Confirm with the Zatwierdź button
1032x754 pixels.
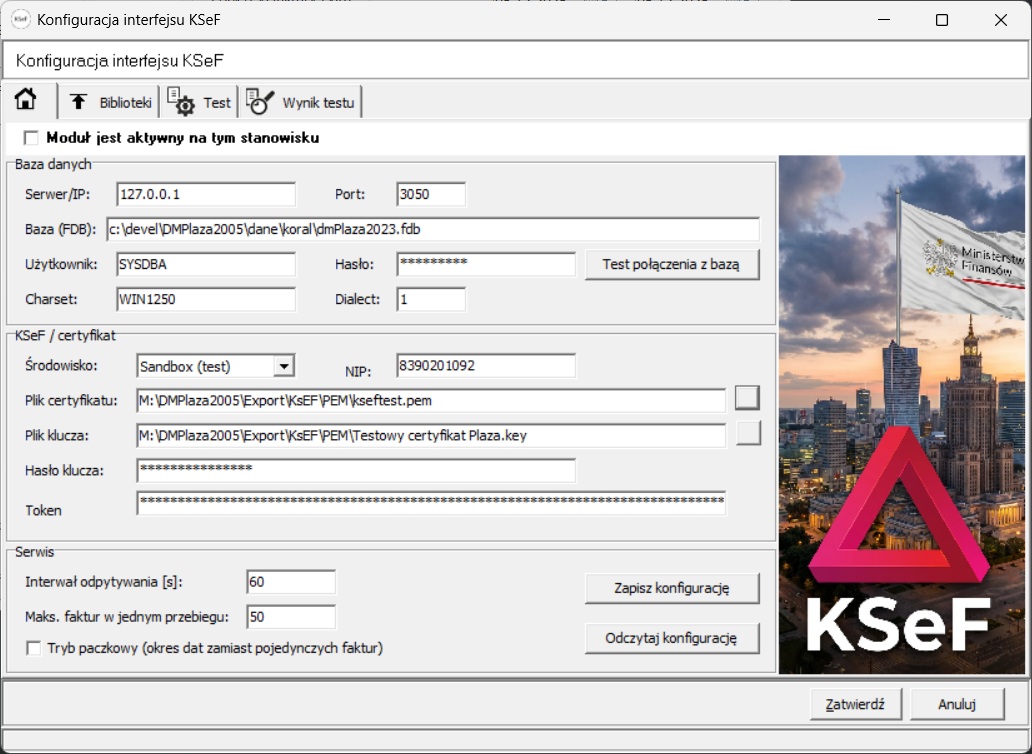click(x=855, y=704)
